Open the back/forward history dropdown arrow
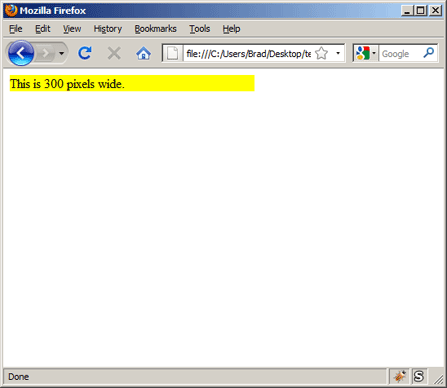447x388 pixels. pos(62,53)
